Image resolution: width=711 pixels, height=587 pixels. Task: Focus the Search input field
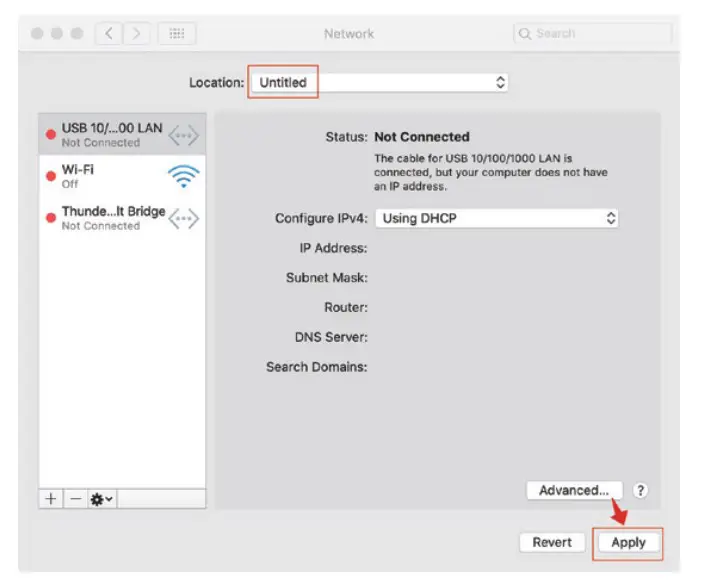tap(593, 34)
